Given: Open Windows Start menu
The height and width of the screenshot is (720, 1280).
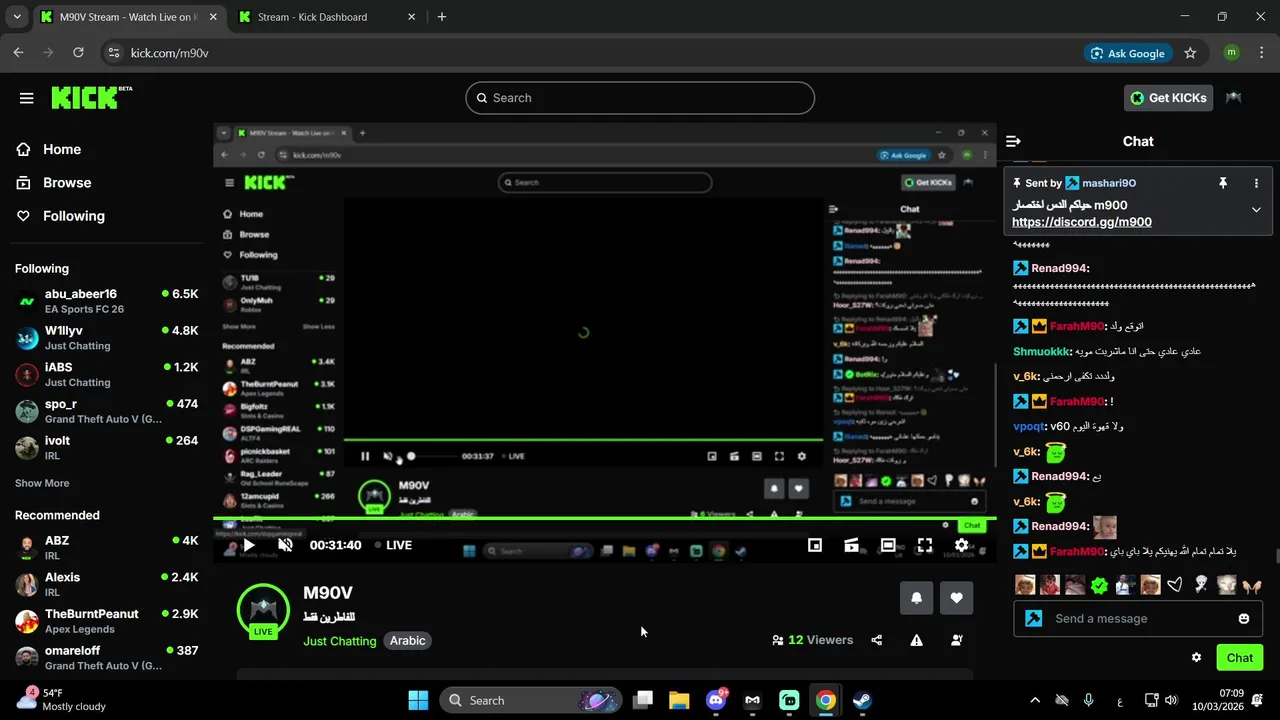Looking at the screenshot, I should (418, 700).
